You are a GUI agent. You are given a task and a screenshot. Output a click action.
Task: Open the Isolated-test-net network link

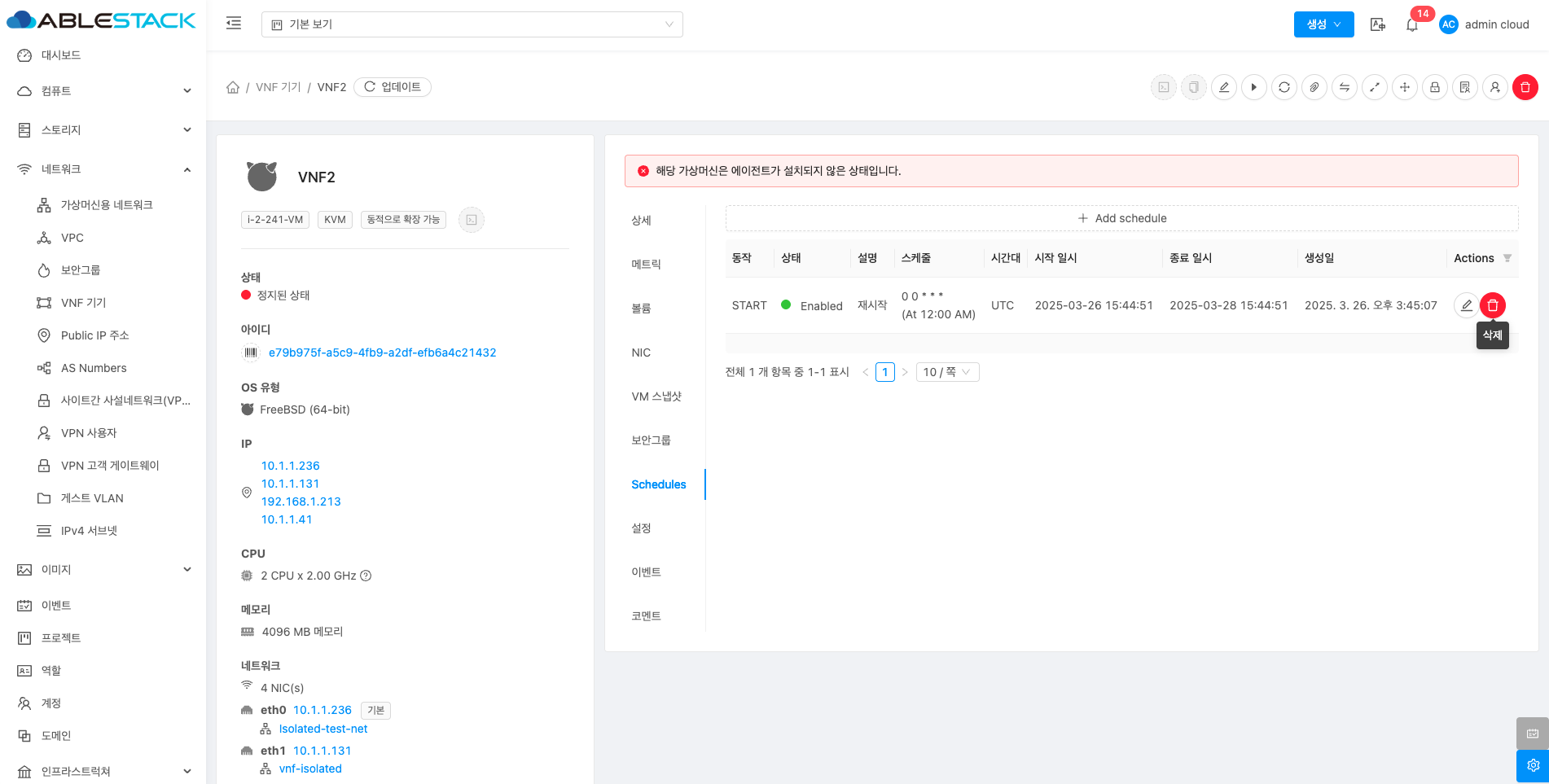323,729
